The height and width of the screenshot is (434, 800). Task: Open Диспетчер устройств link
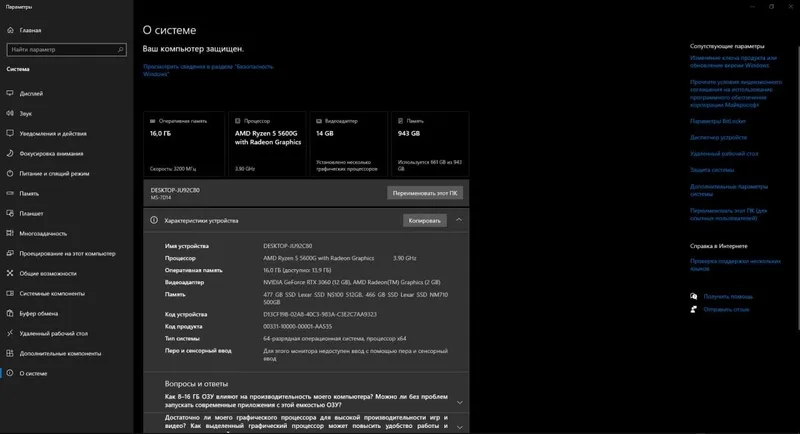[718, 137]
